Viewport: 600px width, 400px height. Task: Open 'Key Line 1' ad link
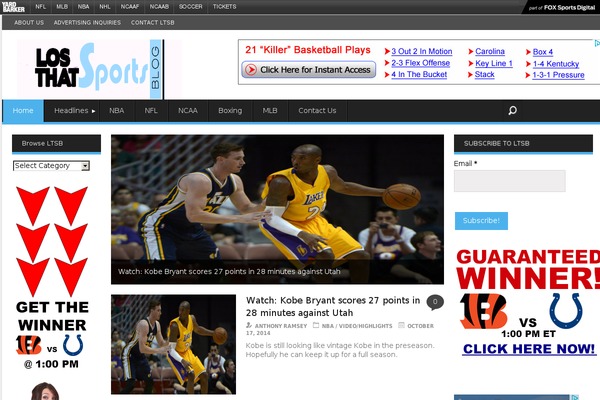tap(494, 63)
